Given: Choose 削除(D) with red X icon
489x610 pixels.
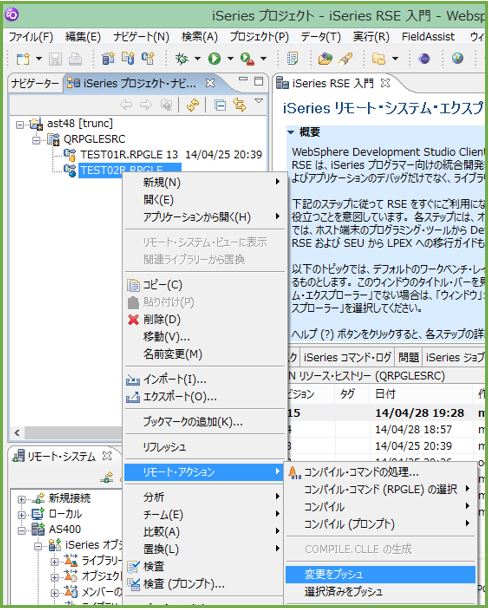Looking at the screenshot, I should click(x=204, y=319).
